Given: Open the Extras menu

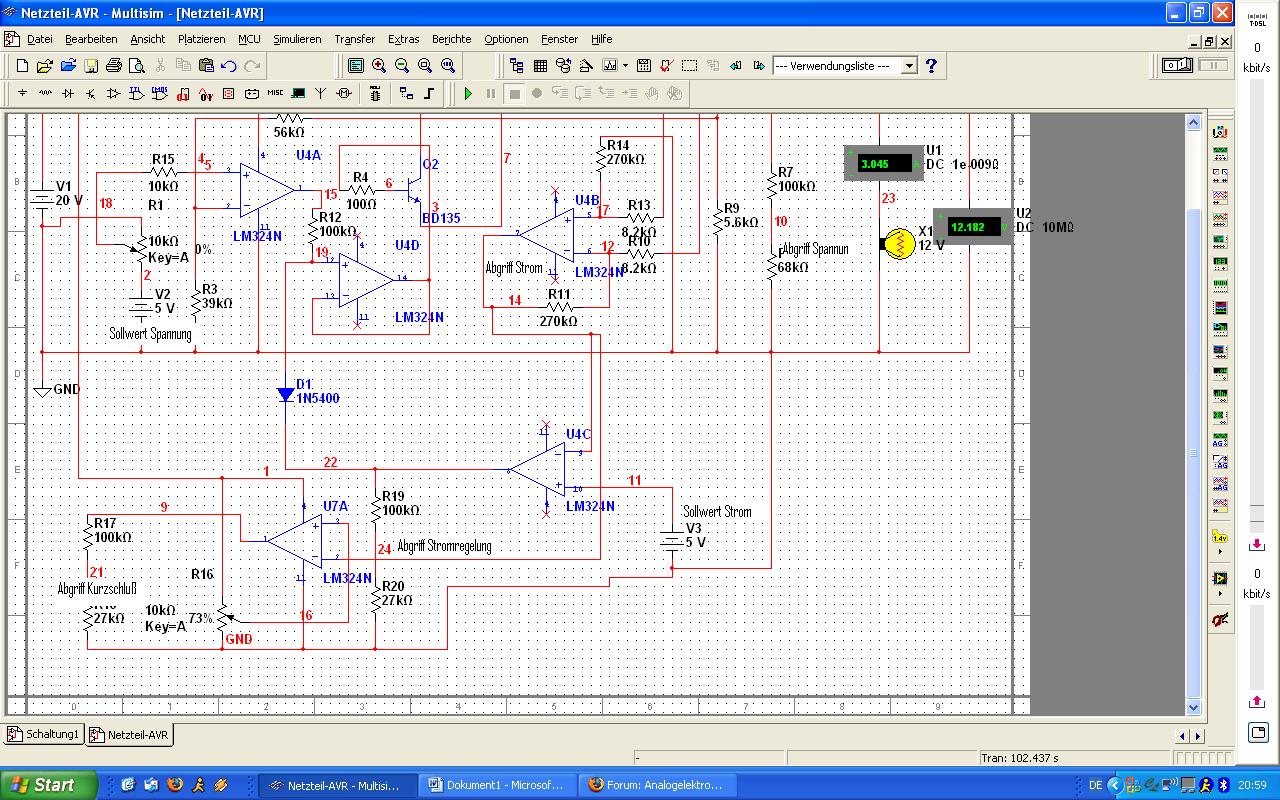Looking at the screenshot, I should pos(404,39).
